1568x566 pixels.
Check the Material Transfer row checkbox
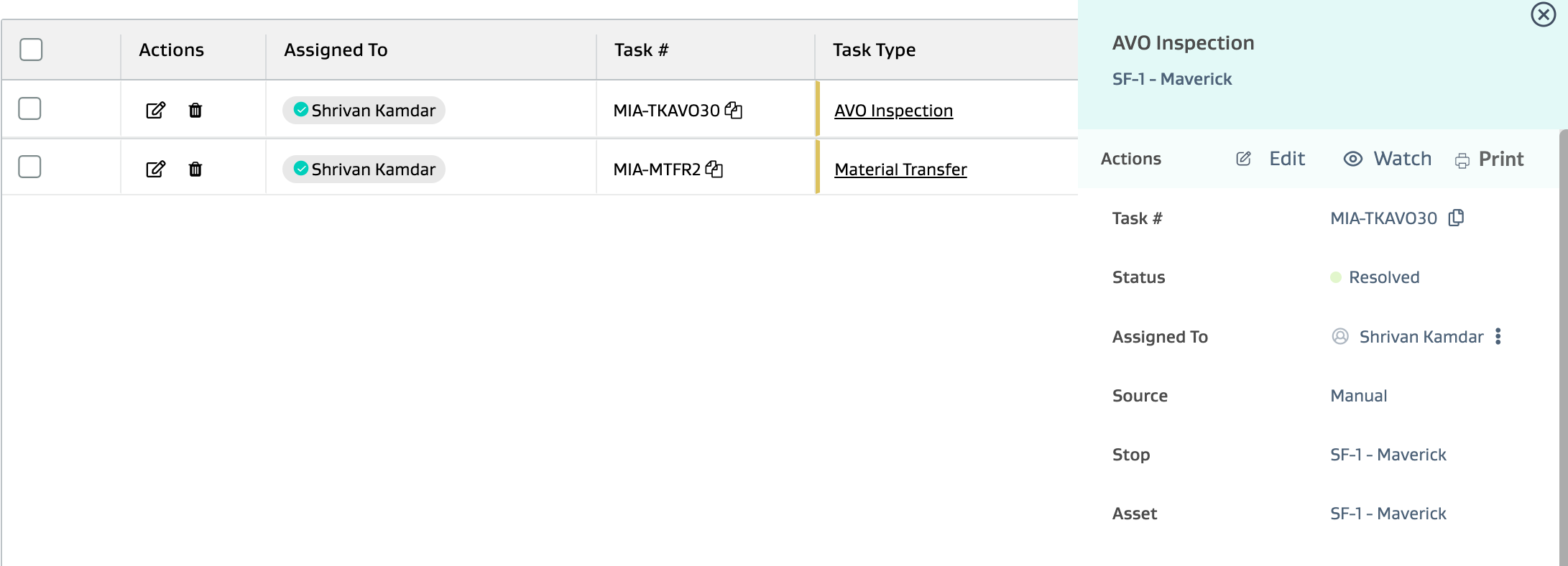coord(29,167)
